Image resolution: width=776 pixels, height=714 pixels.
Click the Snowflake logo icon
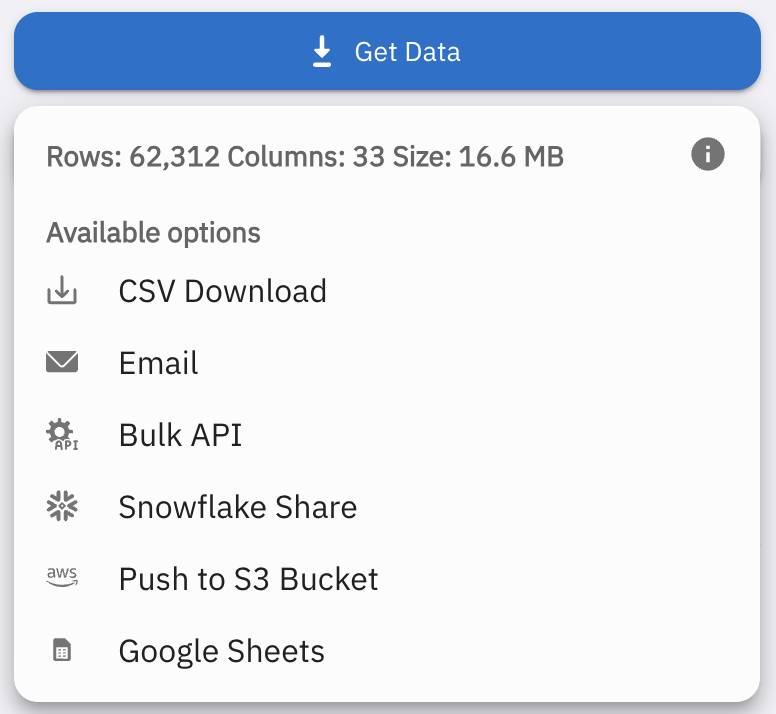[x=62, y=506]
